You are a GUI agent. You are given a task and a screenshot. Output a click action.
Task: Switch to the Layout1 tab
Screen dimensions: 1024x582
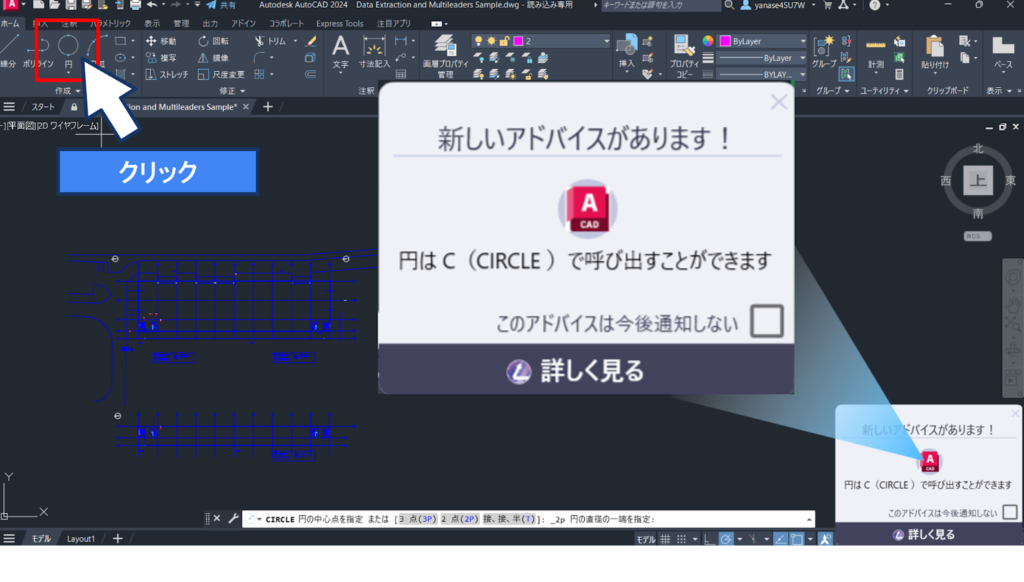[x=81, y=539]
